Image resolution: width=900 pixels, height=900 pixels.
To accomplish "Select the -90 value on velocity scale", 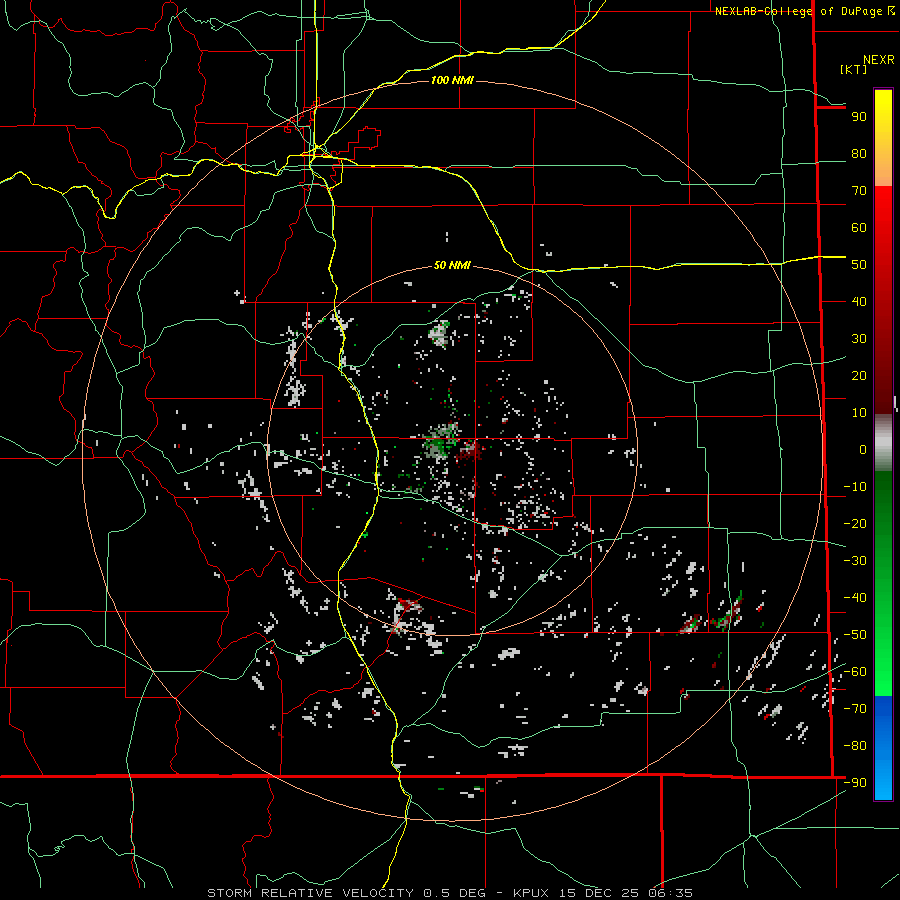I will tap(855, 783).
